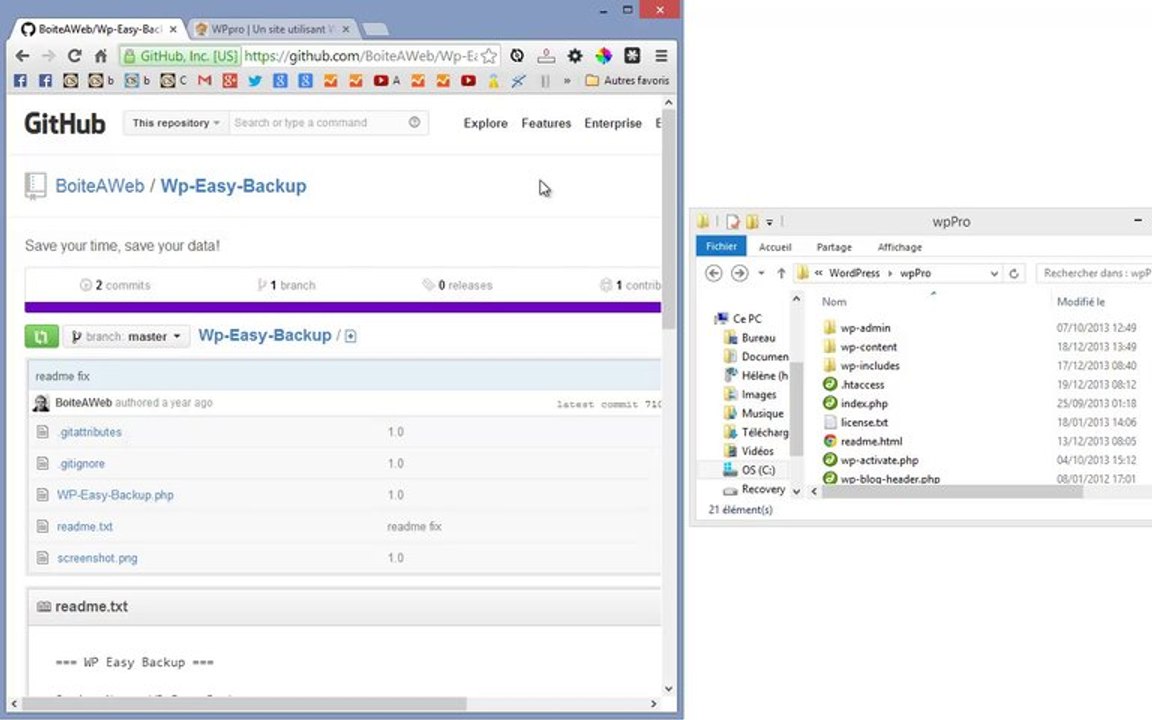Open the BoiteAWeb owner link
Viewport: 1152px width, 720px height.
click(100, 186)
